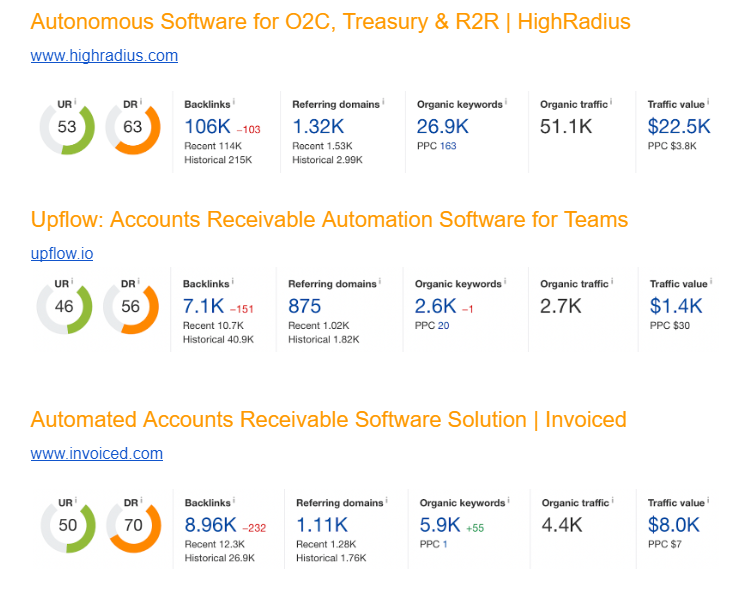Open Upflow organic keywords 2.6K
Viewport: 747px width, 590px height.
tap(435, 306)
